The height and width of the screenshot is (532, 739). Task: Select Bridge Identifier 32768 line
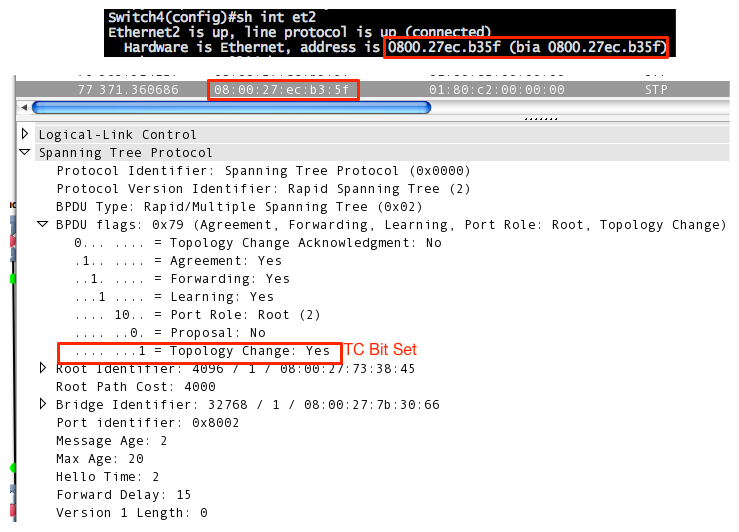coord(248,404)
